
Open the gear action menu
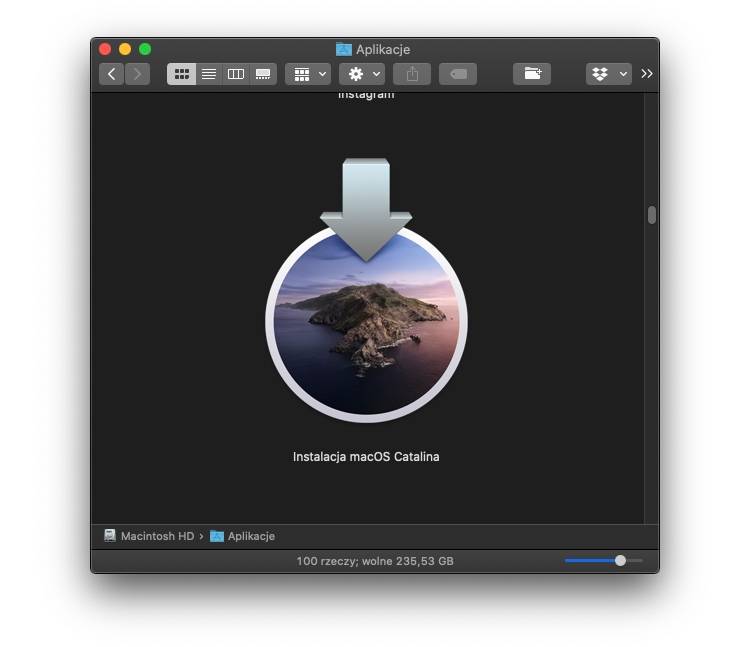[x=362, y=74]
